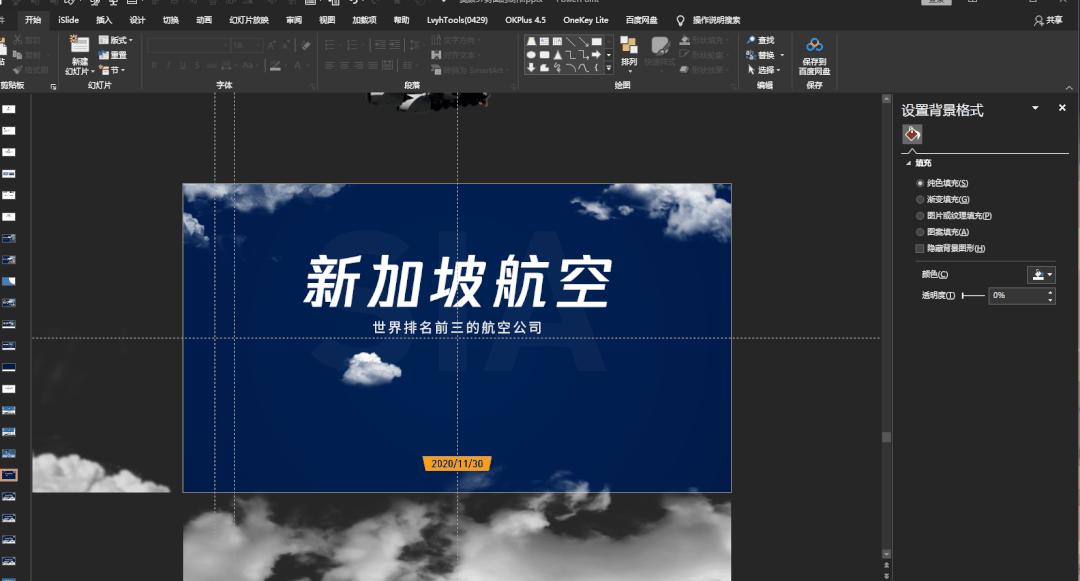1080x581 pixels.
Task: Select the arrow shape in the shapes gallery
Action: click(597, 54)
